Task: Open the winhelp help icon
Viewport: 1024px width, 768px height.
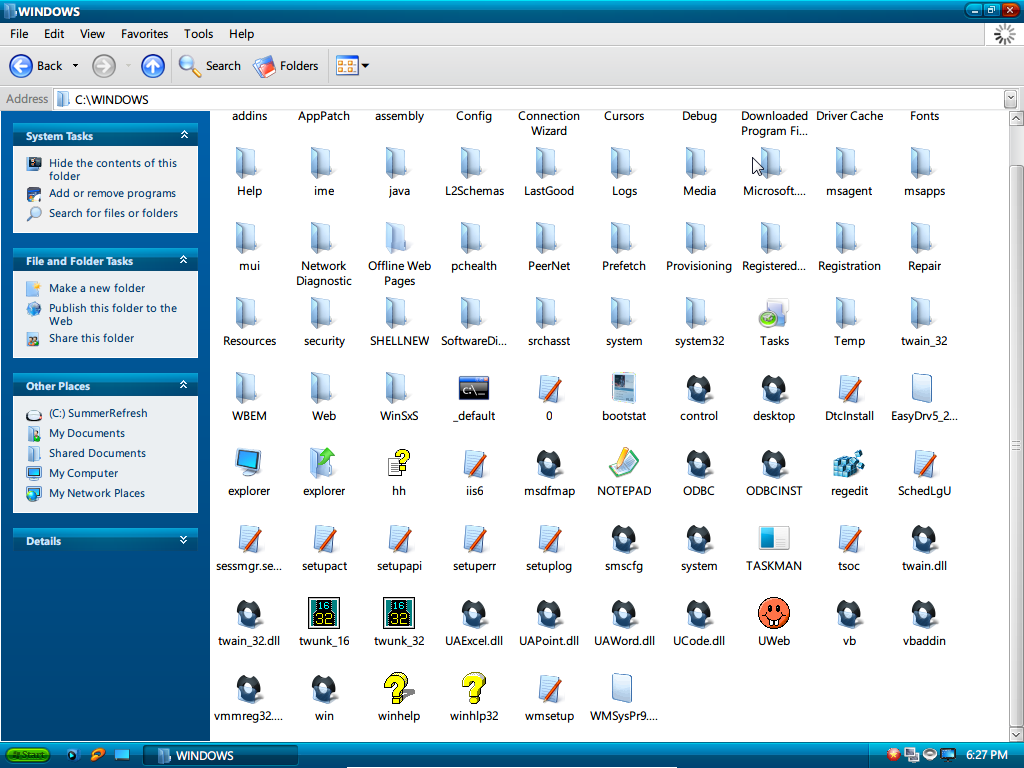Action: pos(399,688)
